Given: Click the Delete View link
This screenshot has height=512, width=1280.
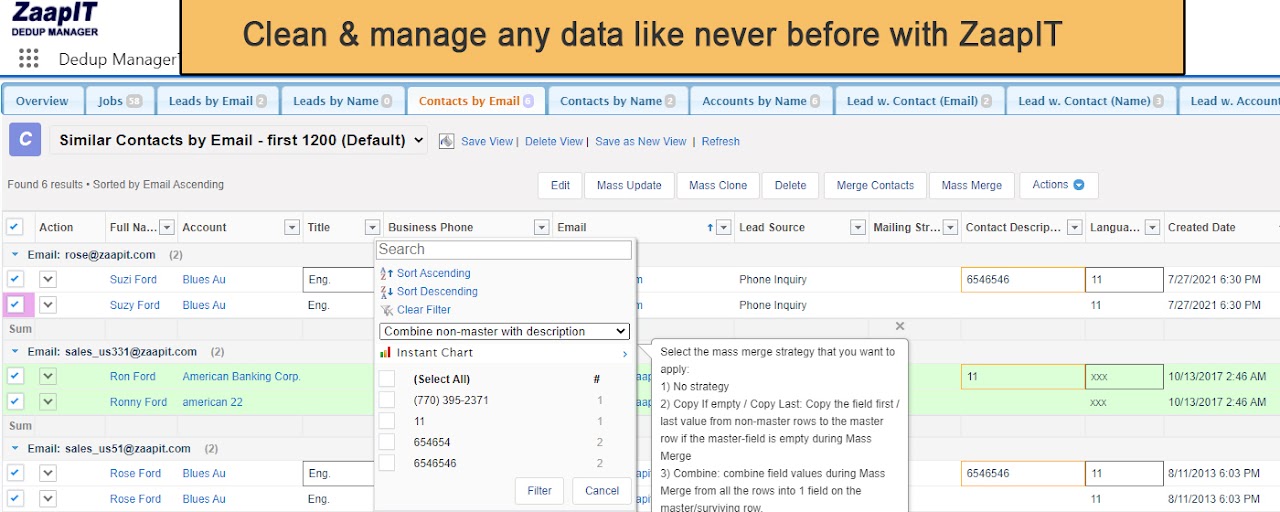Looking at the screenshot, I should coord(554,142).
